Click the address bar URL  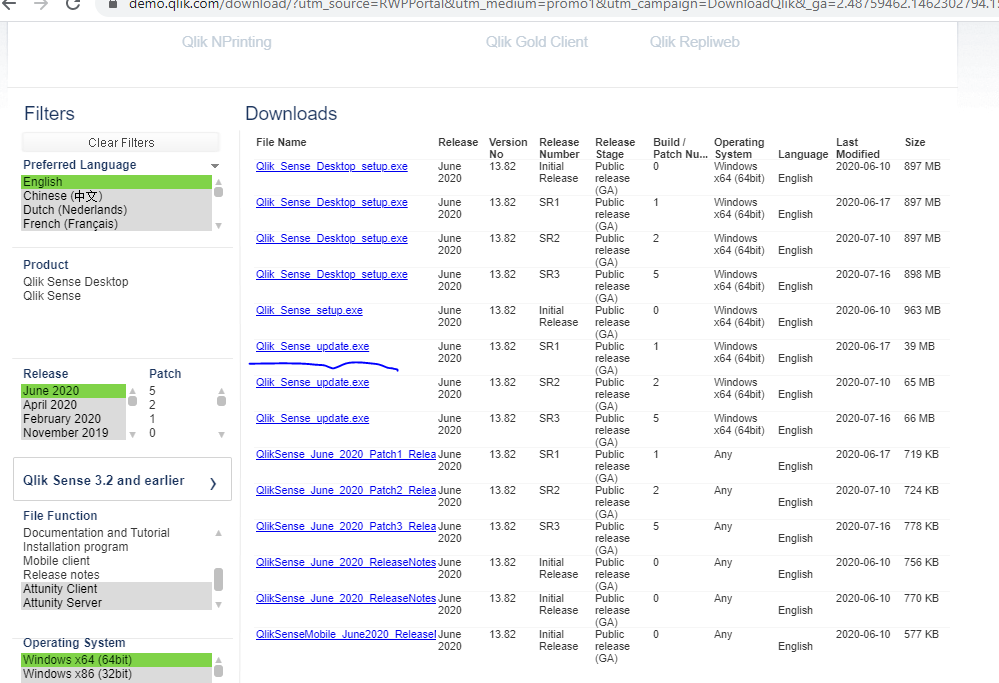tap(561, 4)
